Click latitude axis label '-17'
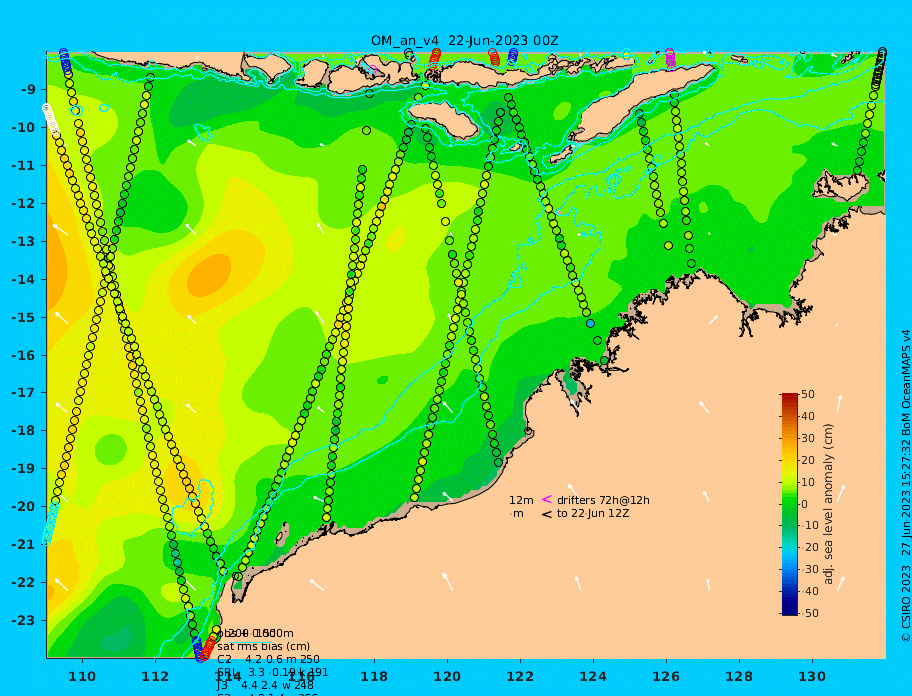 pyautogui.click(x=23, y=393)
